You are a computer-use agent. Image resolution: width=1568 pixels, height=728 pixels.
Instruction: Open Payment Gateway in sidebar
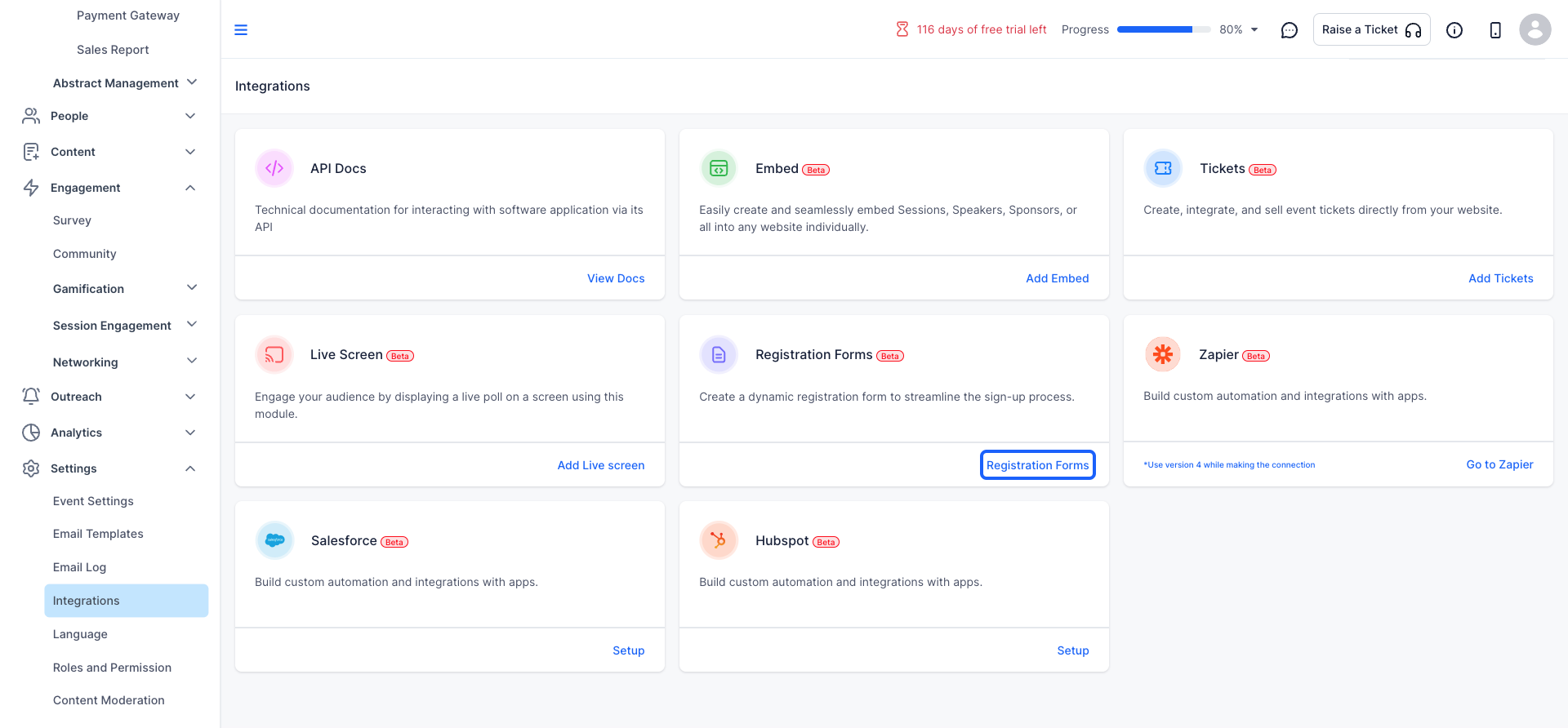(127, 16)
